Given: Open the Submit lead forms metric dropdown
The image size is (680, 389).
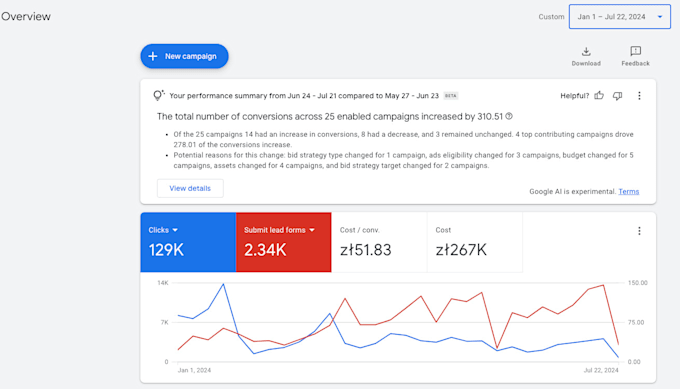Looking at the screenshot, I should click(x=279, y=230).
